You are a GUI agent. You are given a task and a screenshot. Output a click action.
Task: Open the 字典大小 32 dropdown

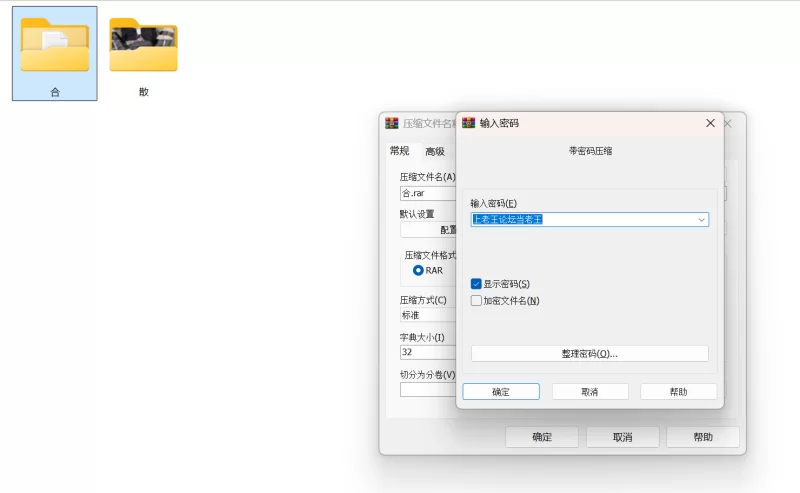pyautogui.click(x=428, y=352)
